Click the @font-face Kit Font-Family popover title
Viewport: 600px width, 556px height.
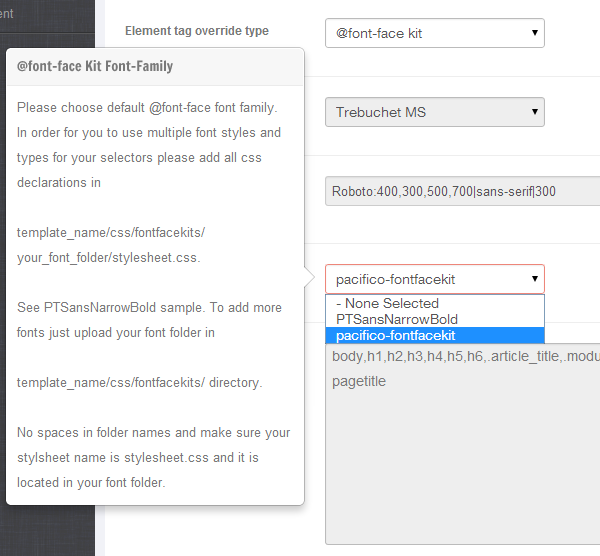[95, 66]
